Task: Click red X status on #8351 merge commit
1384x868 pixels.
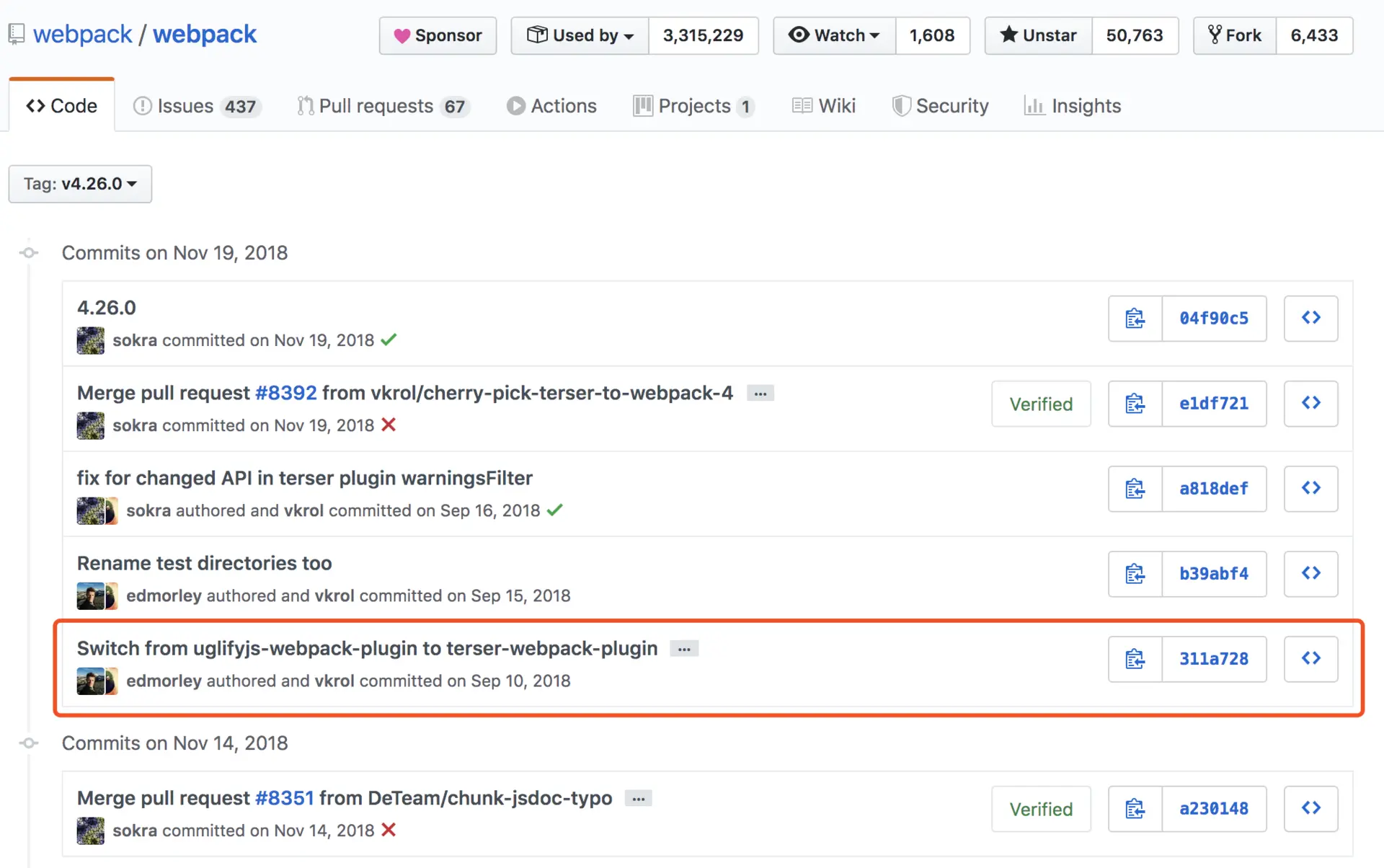Action: click(389, 830)
